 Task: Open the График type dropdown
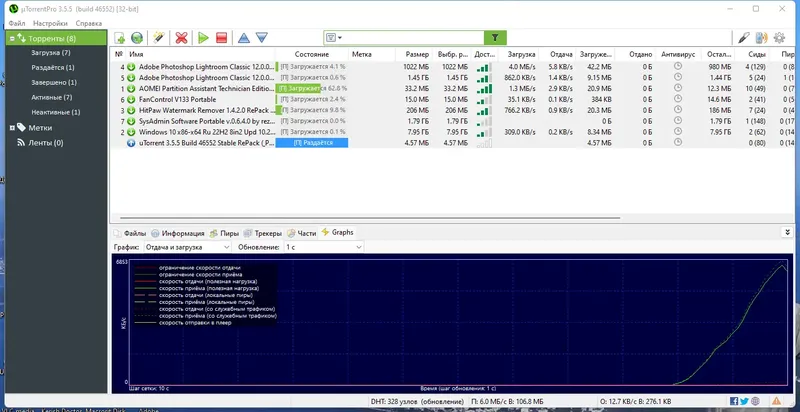pos(187,247)
